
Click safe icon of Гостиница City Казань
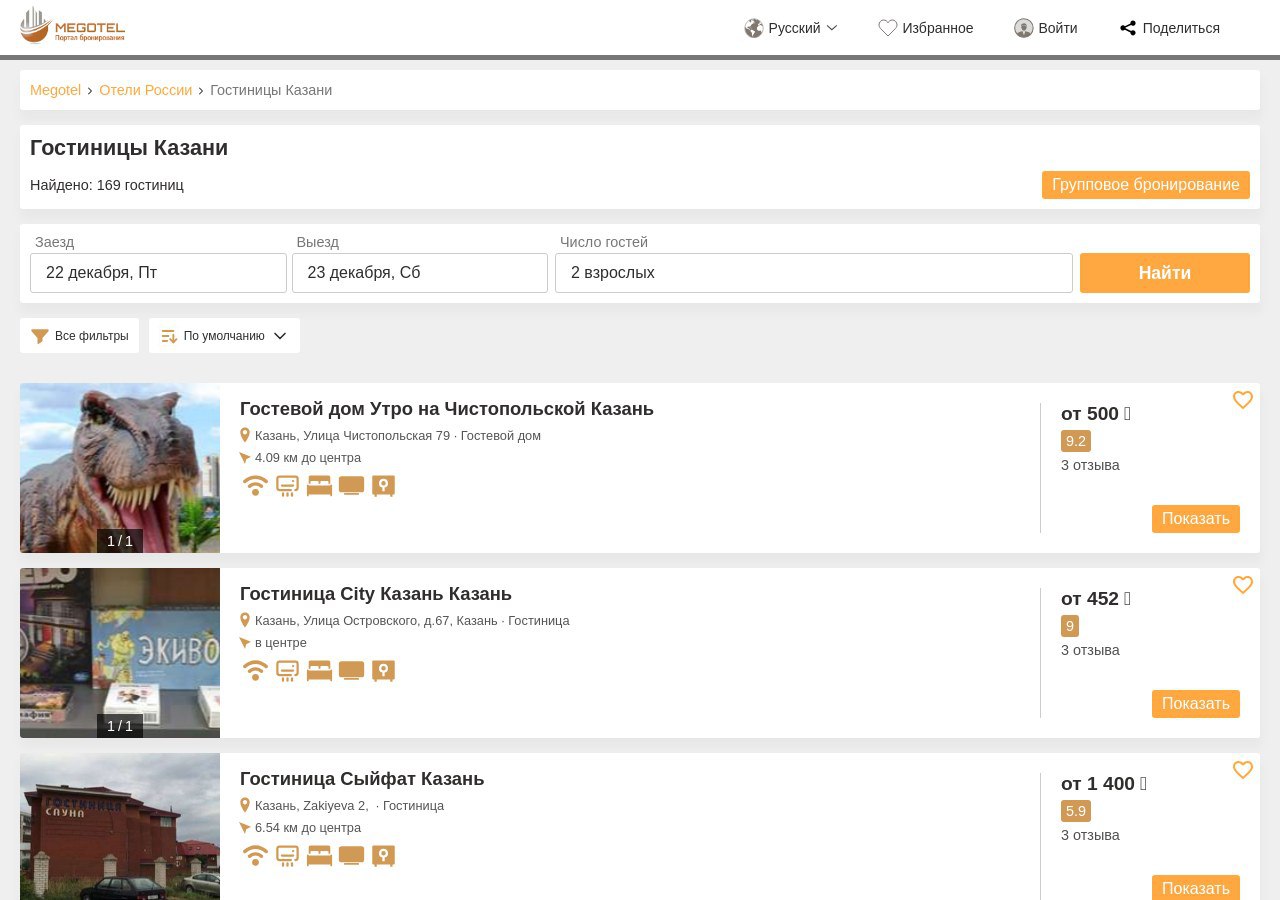point(383,671)
